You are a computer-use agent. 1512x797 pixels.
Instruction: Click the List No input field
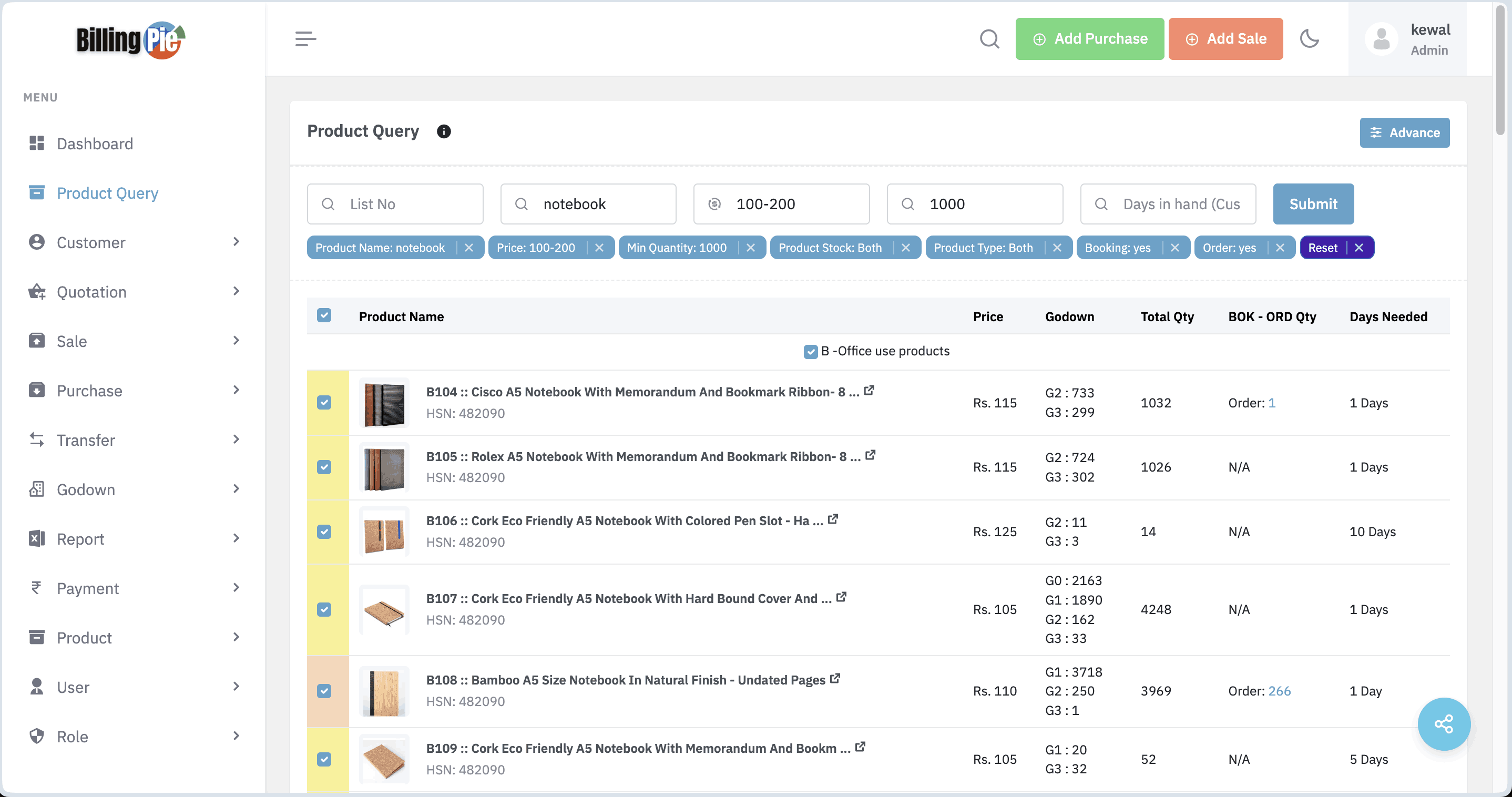pyautogui.click(x=395, y=203)
